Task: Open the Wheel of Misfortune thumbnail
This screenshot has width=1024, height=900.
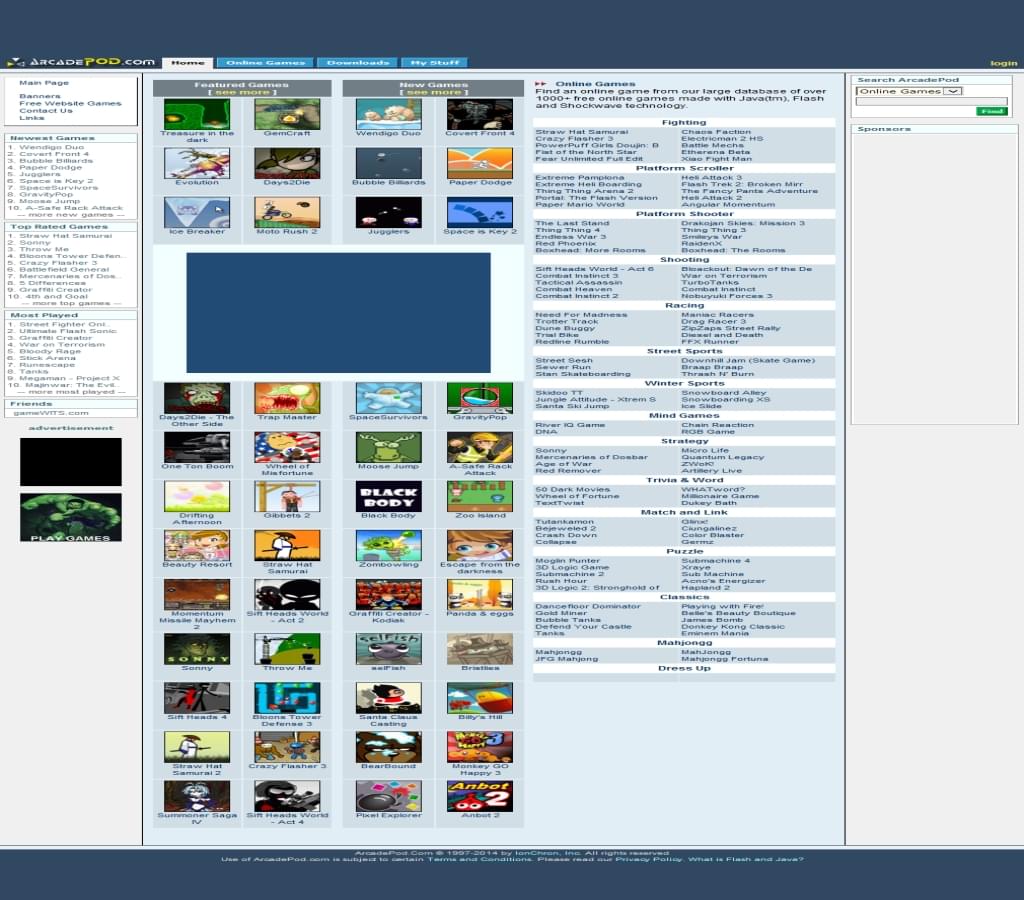Action: pyautogui.click(x=287, y=447)
